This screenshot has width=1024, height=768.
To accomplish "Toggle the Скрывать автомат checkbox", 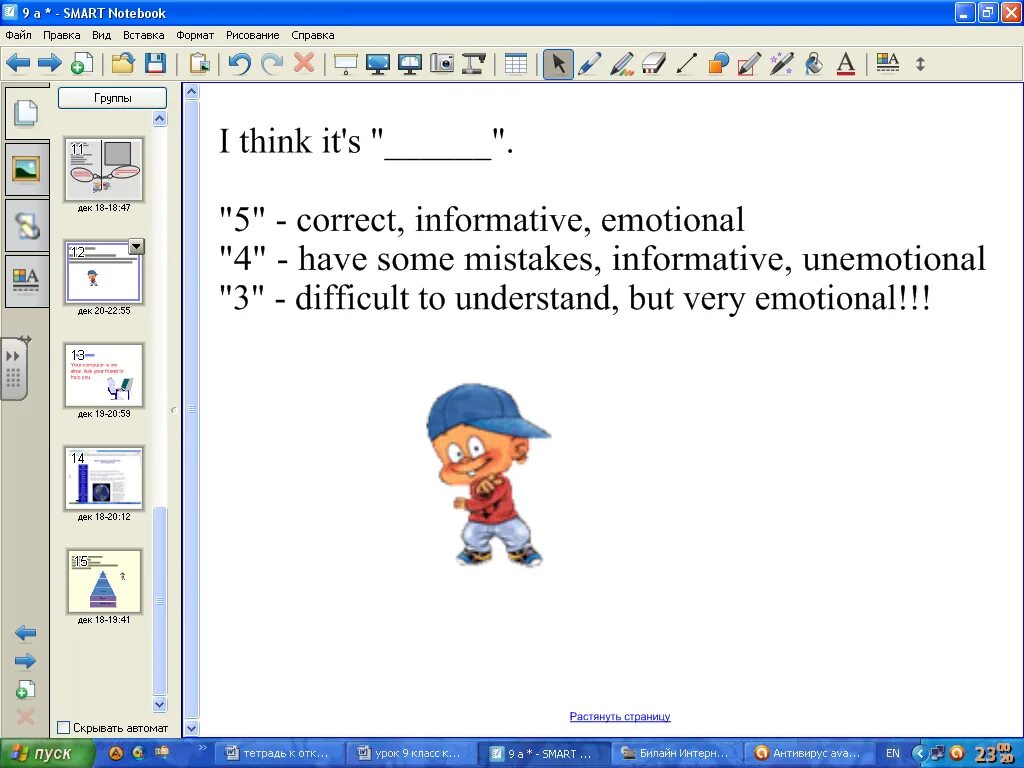I will [63, 727].
